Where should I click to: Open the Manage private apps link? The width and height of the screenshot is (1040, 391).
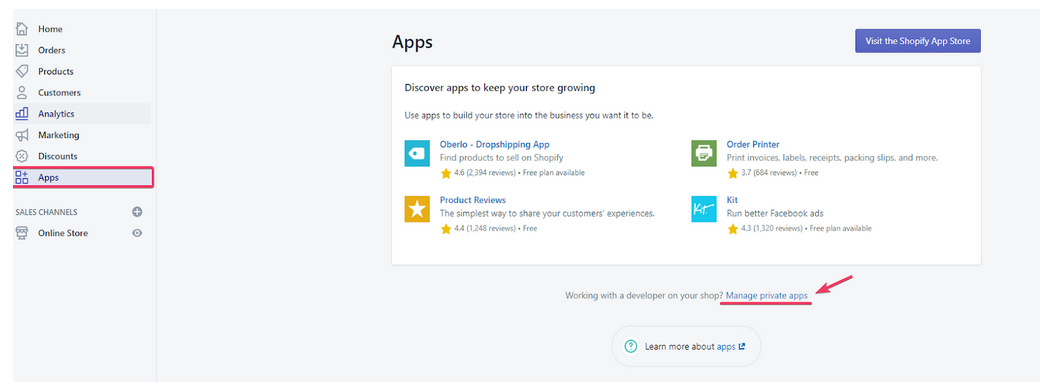pyautogui.click(x=767, y=296)
